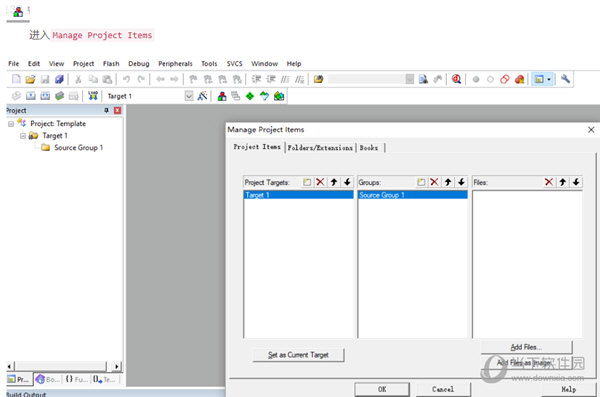Click the Paste toolbar icon

(x=108, y=79)
